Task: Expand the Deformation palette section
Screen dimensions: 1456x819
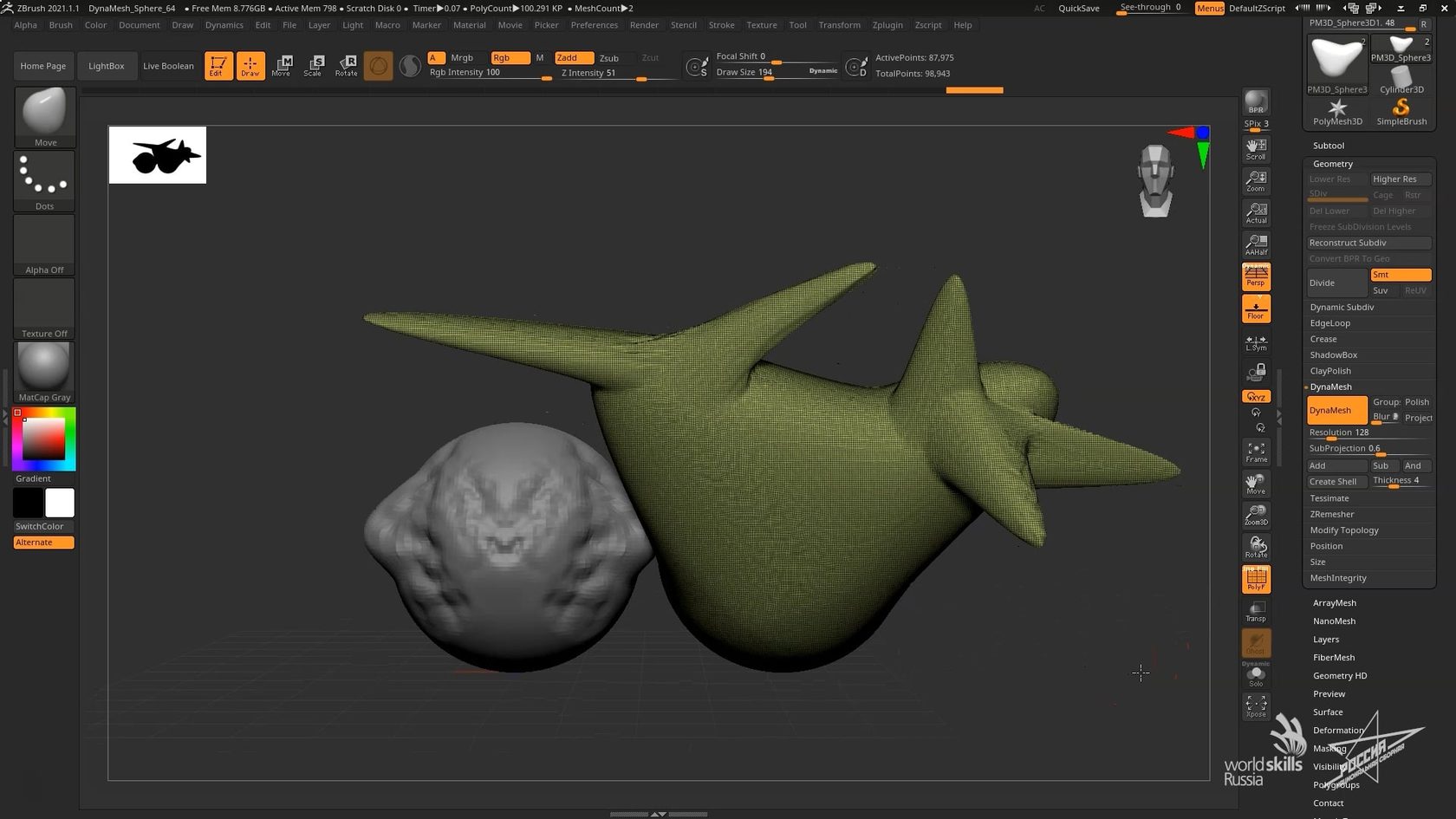Action: [1338, 730]
